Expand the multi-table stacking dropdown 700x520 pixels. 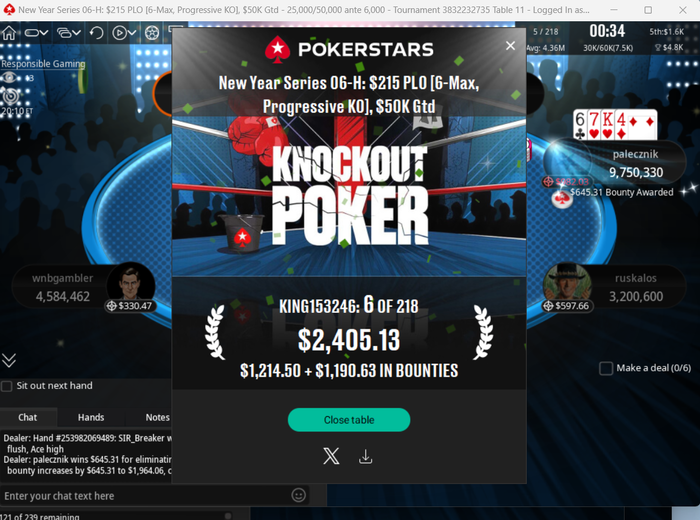[x=69, y=33]
